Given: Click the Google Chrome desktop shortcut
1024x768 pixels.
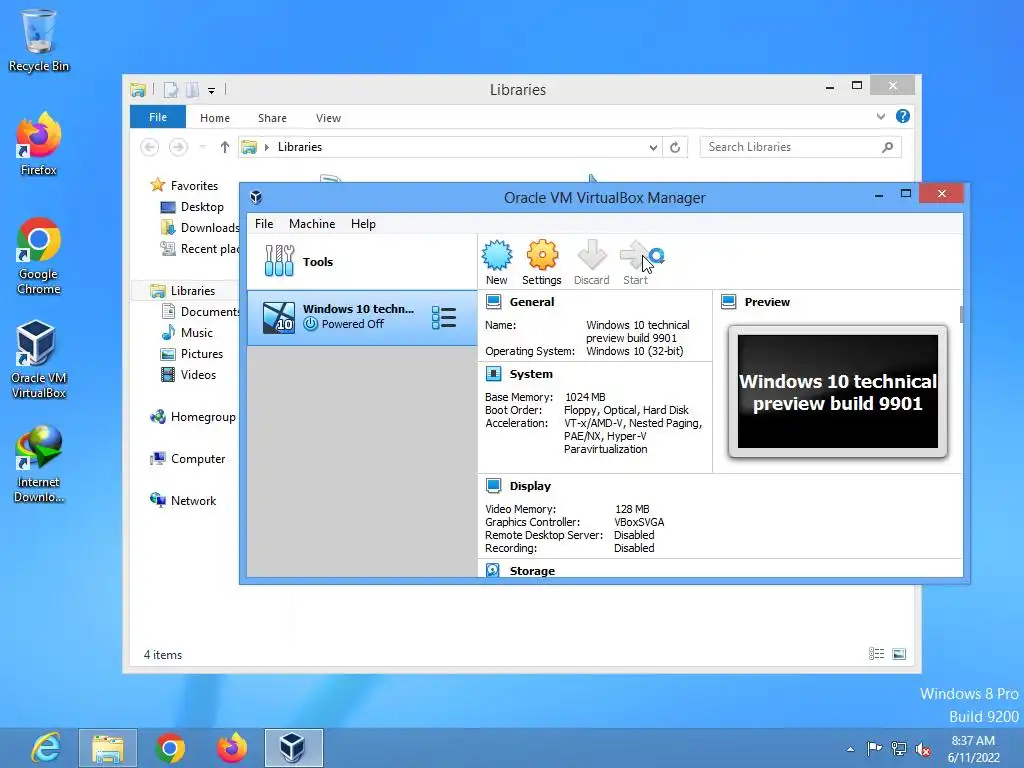Looking at the screenshot, I should click(x=39, y=257).
